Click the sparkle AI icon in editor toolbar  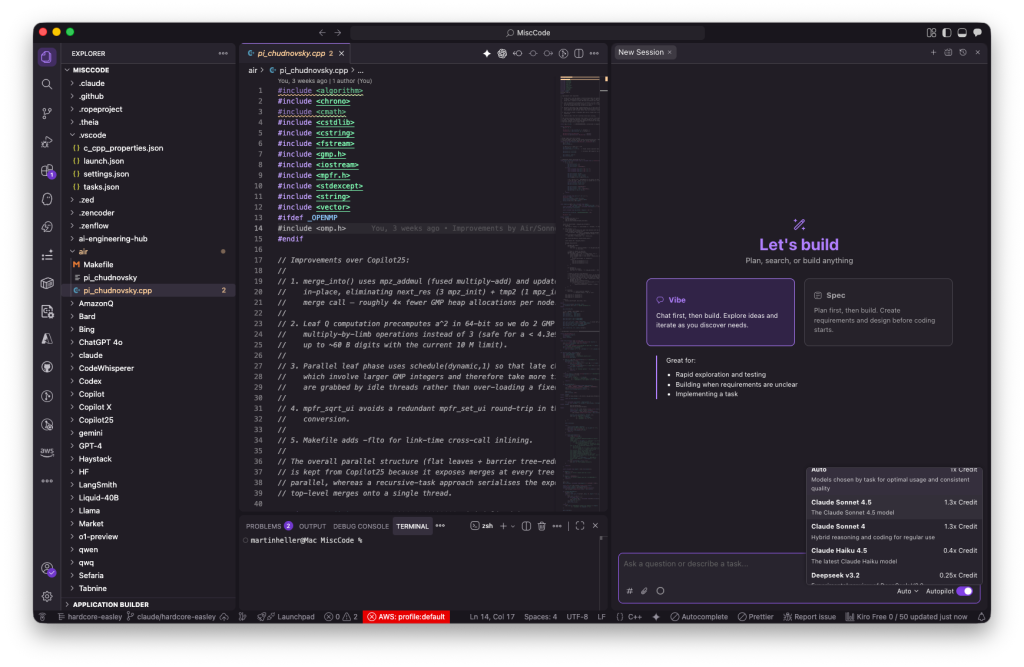click(487, 54)
